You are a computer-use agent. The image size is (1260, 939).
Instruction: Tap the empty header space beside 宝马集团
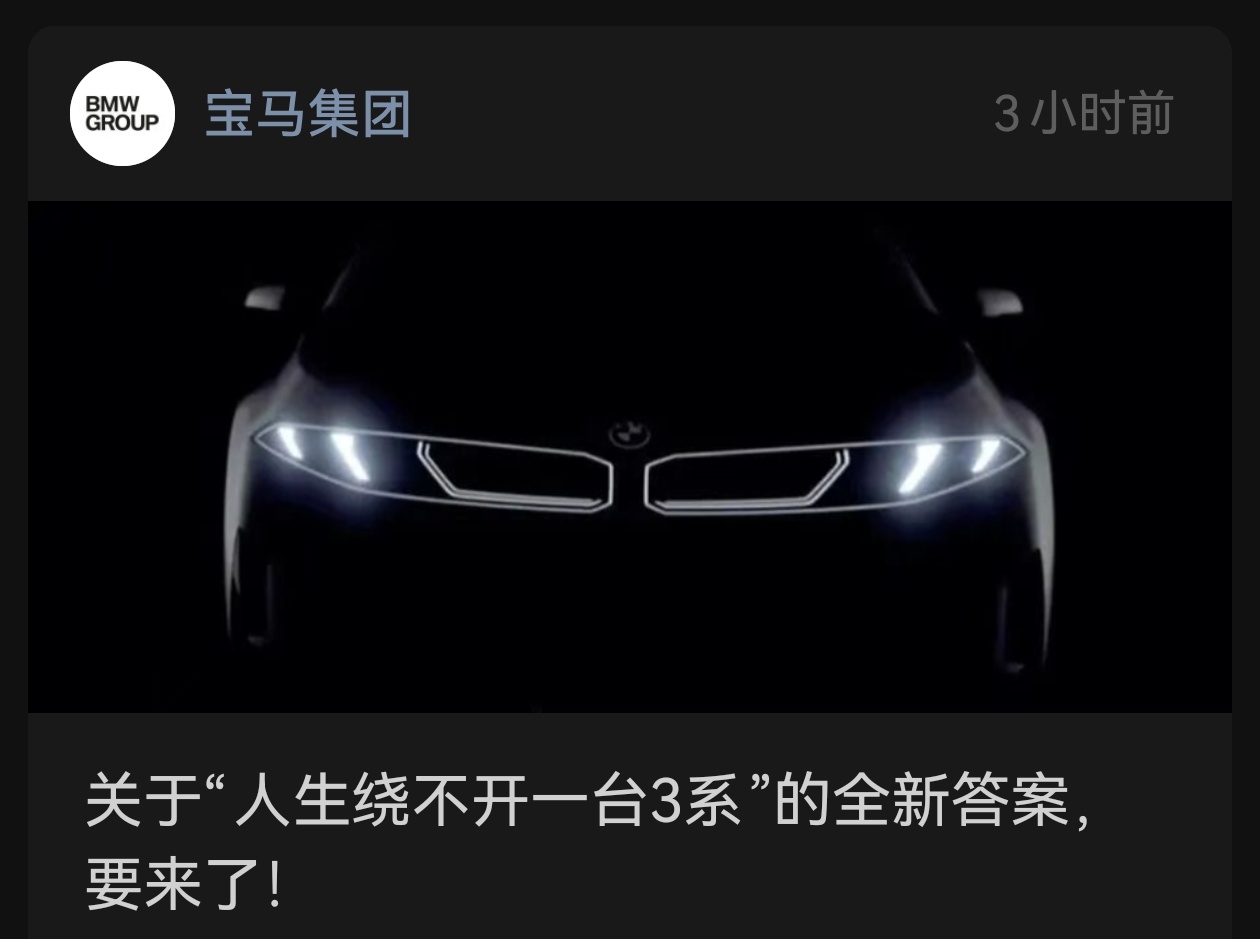[x=700, y=114]
